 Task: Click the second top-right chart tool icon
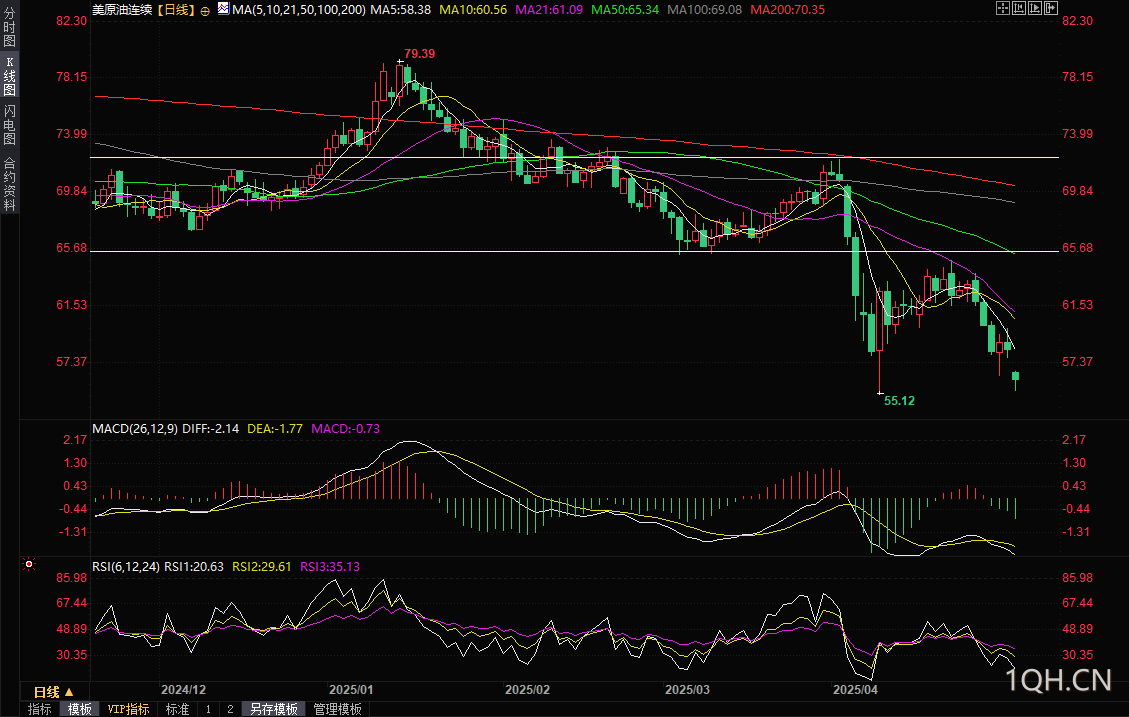pyautogui.click(x=1019, y=8)
